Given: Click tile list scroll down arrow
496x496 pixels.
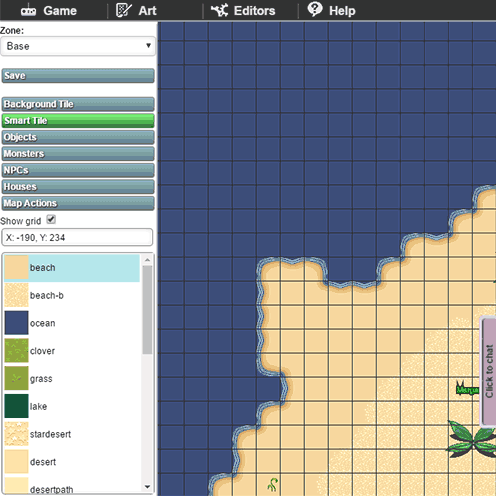Looking at the screenshot, I should pos(147,487).
